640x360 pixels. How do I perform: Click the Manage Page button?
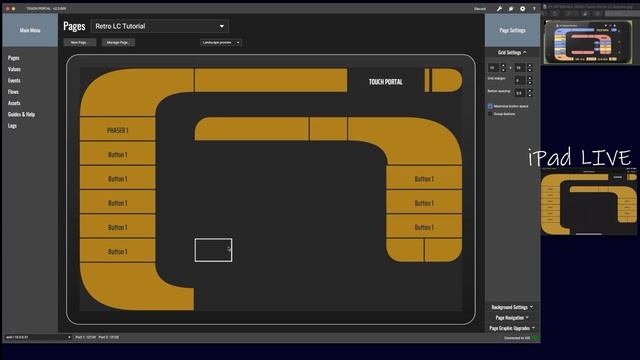[x=118, y=42]
